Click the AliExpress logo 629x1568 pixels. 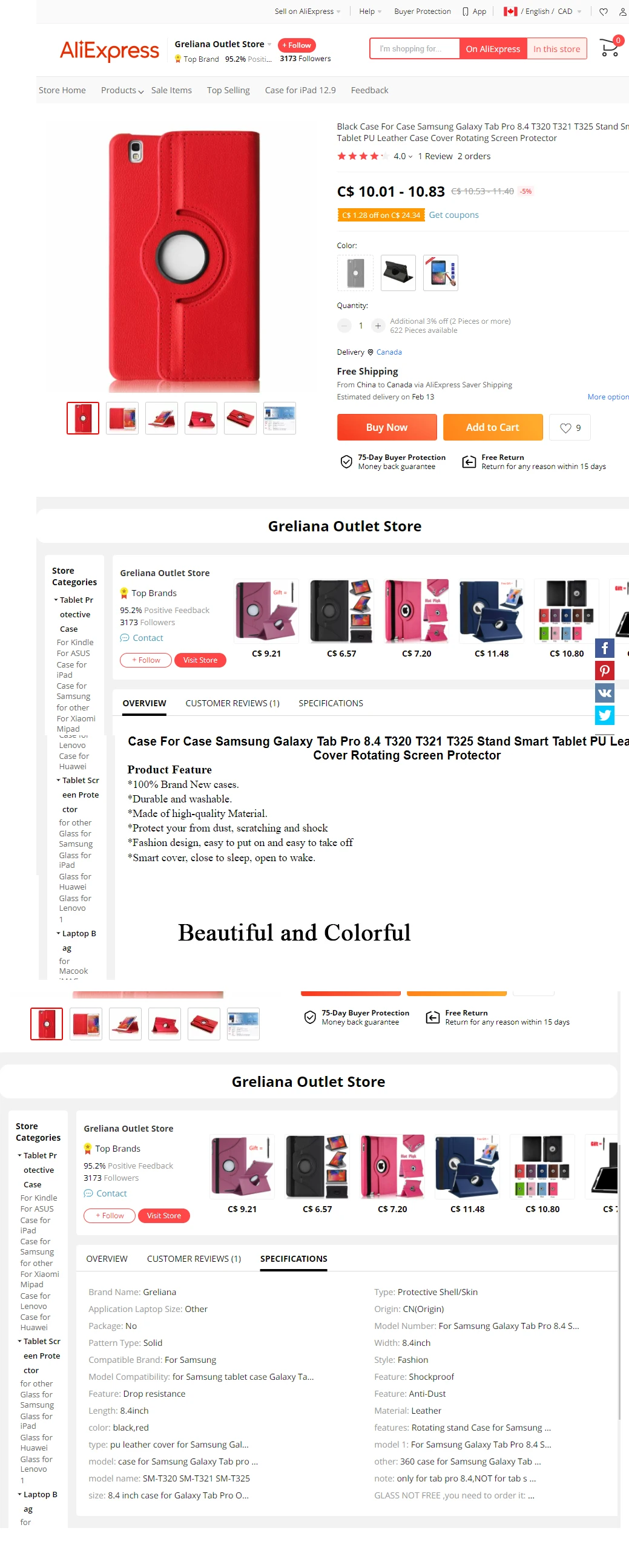click(110, 50)
